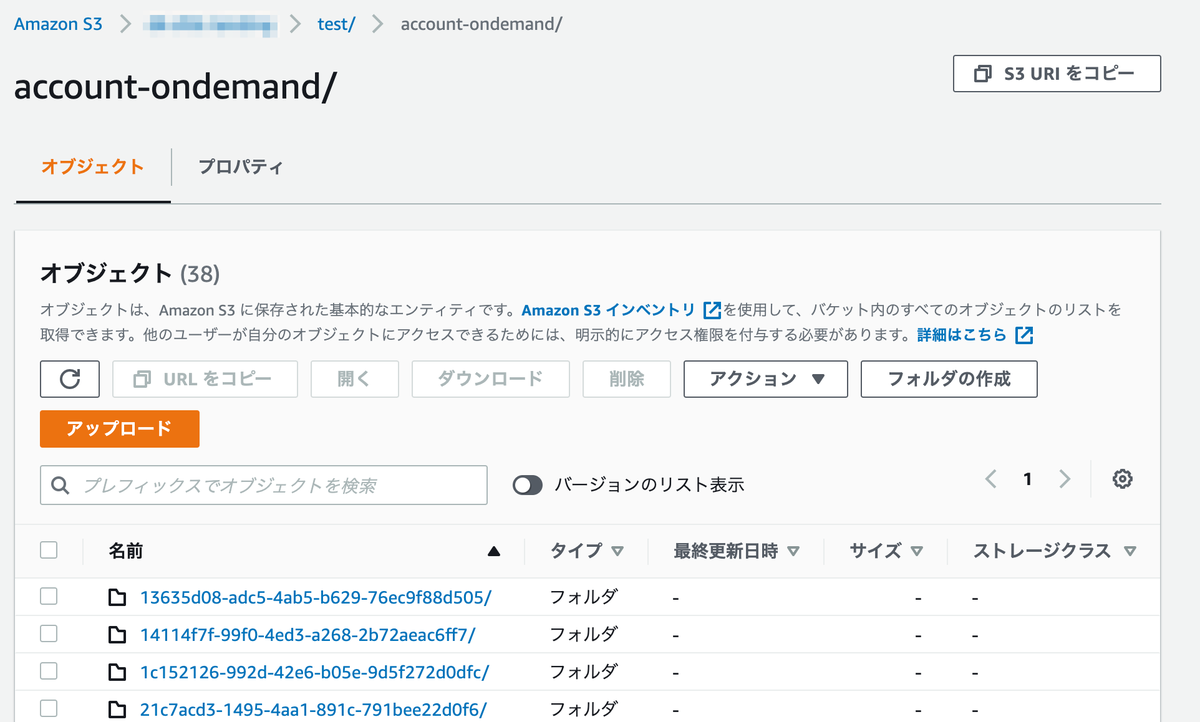
Task: Click the folder icon for 1c152126-992d row
Action: coord(118,672)
